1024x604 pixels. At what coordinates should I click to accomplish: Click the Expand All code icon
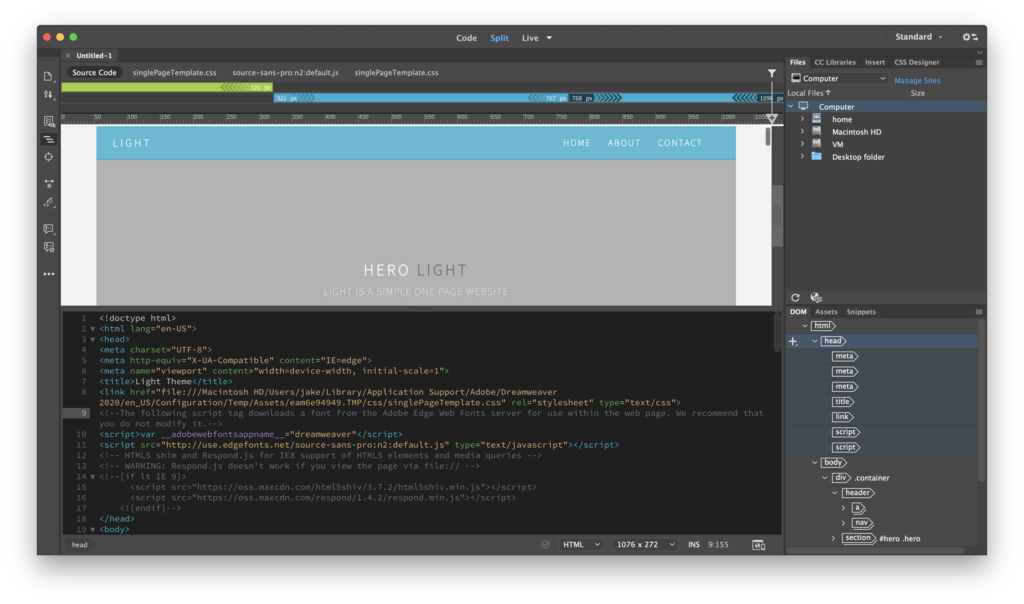click(48, 183)
